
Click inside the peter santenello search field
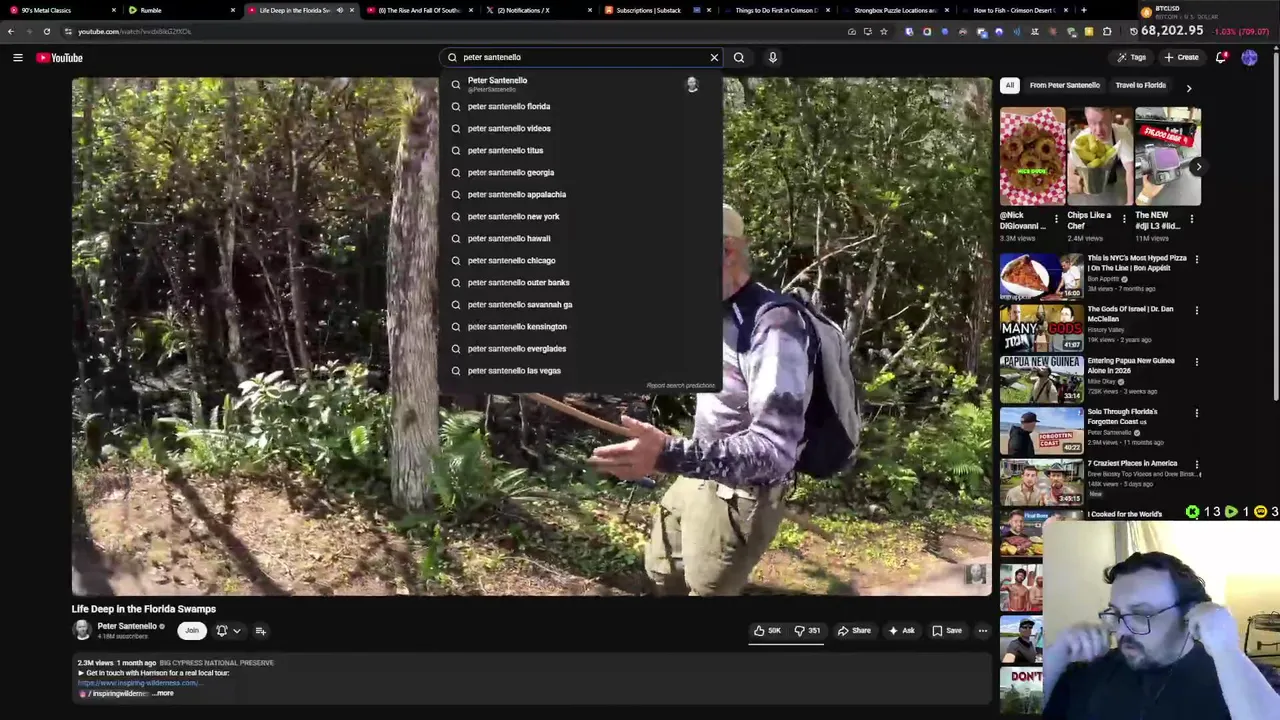[580, 57]
